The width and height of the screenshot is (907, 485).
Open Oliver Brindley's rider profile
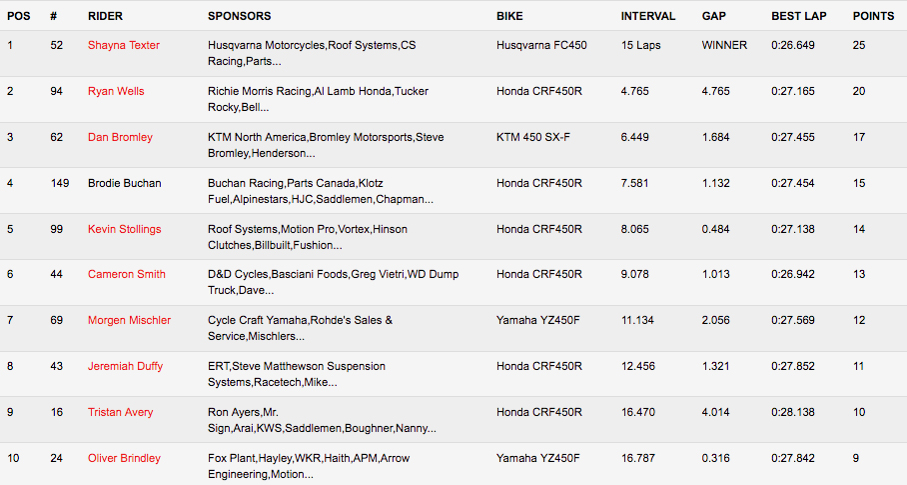click(124, 458)
